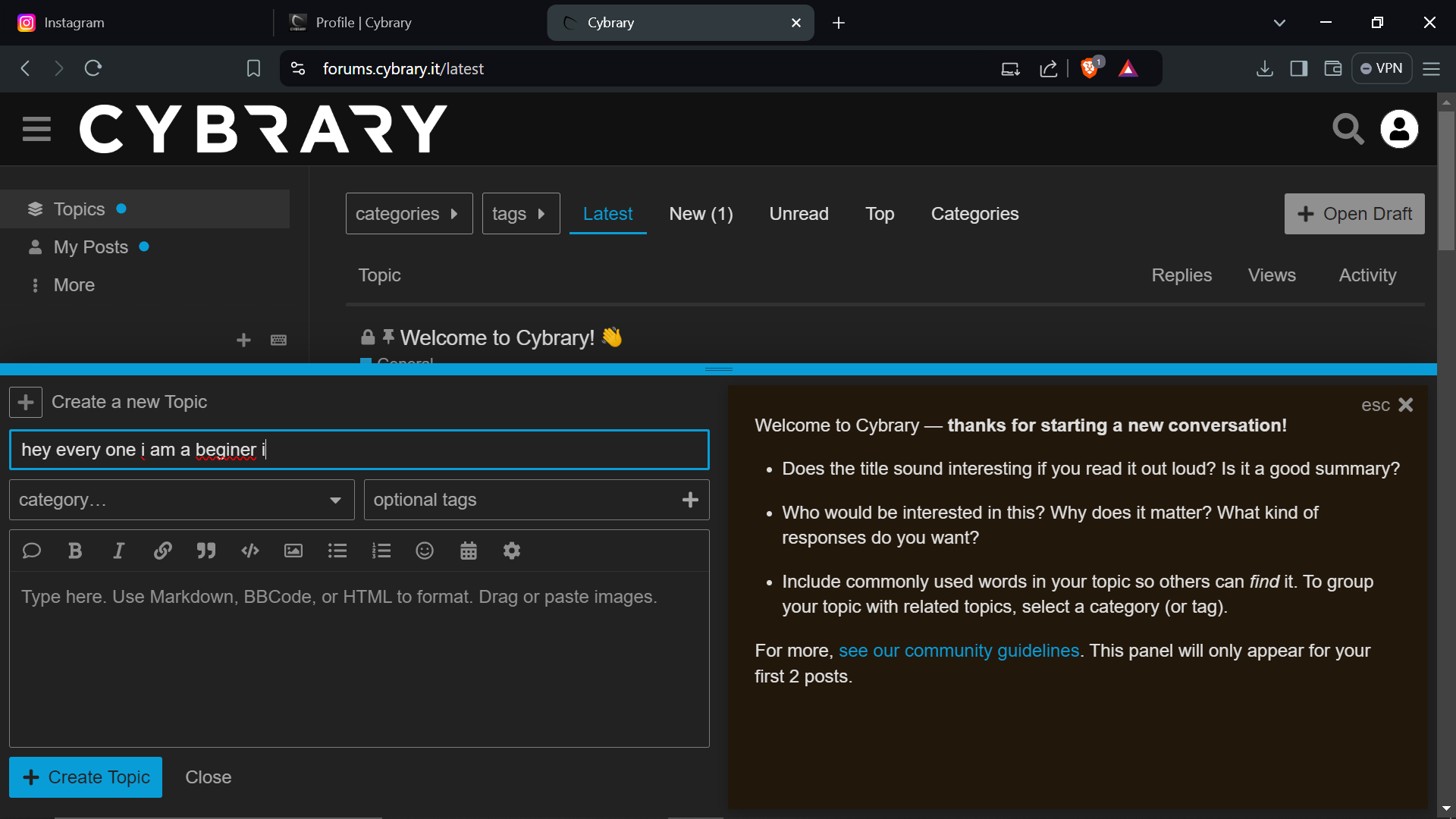
Task: Toggle the browser sidebar panel icon
Action: 1298,69
